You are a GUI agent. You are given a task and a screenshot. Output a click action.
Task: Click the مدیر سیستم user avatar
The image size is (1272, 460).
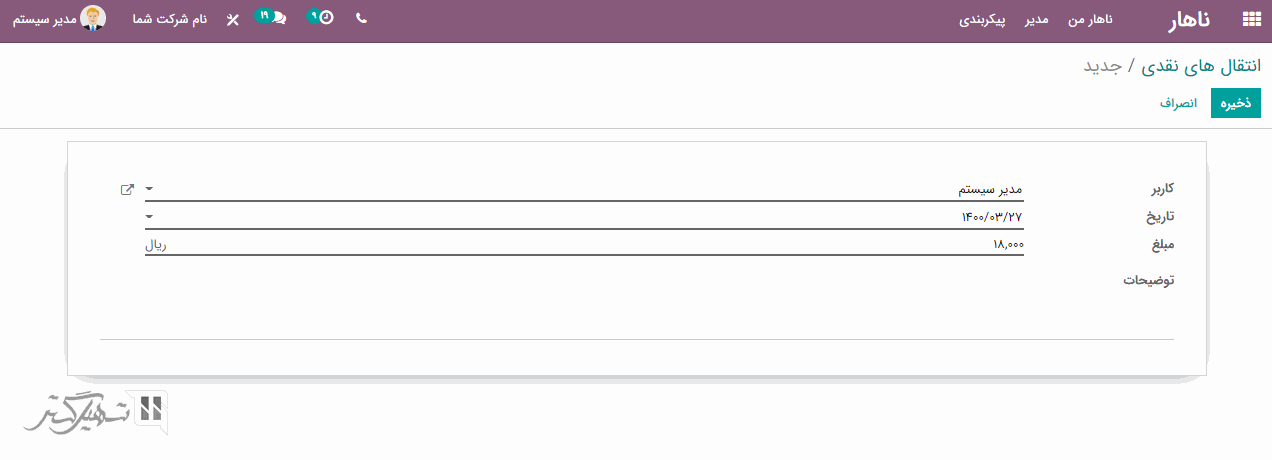click(95, 19)
